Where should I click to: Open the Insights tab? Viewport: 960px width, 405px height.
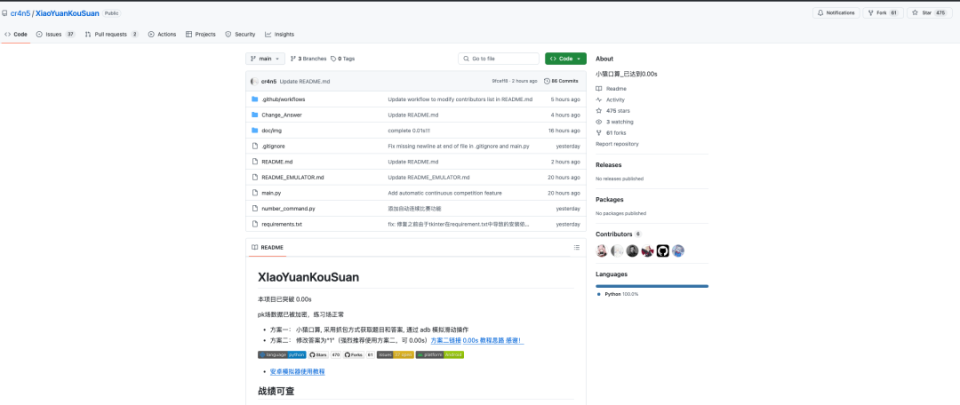pos(279,34)
